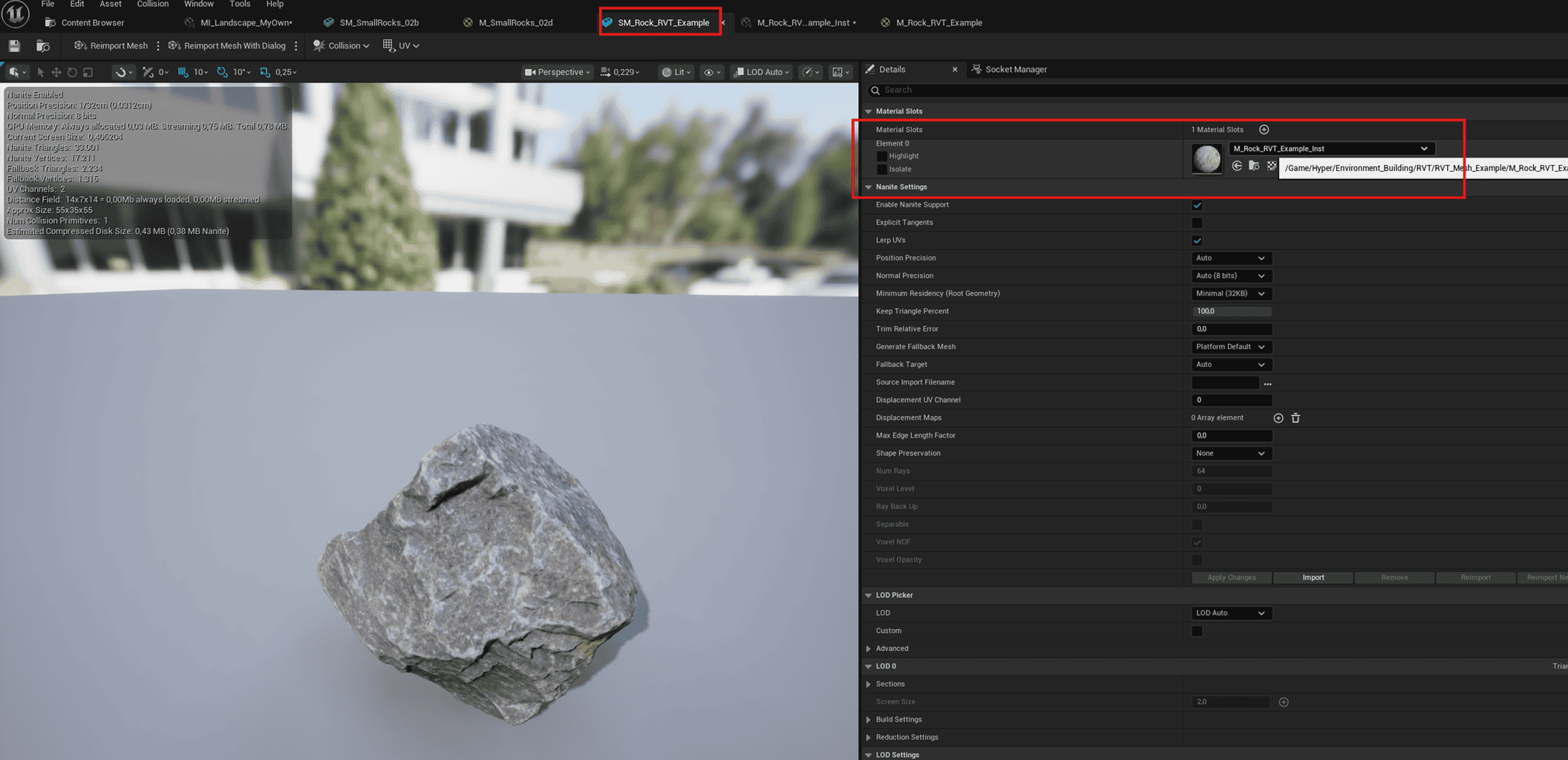
Task: Browse to material in Content Browser icon
Action: click(x=1254, y=166)
